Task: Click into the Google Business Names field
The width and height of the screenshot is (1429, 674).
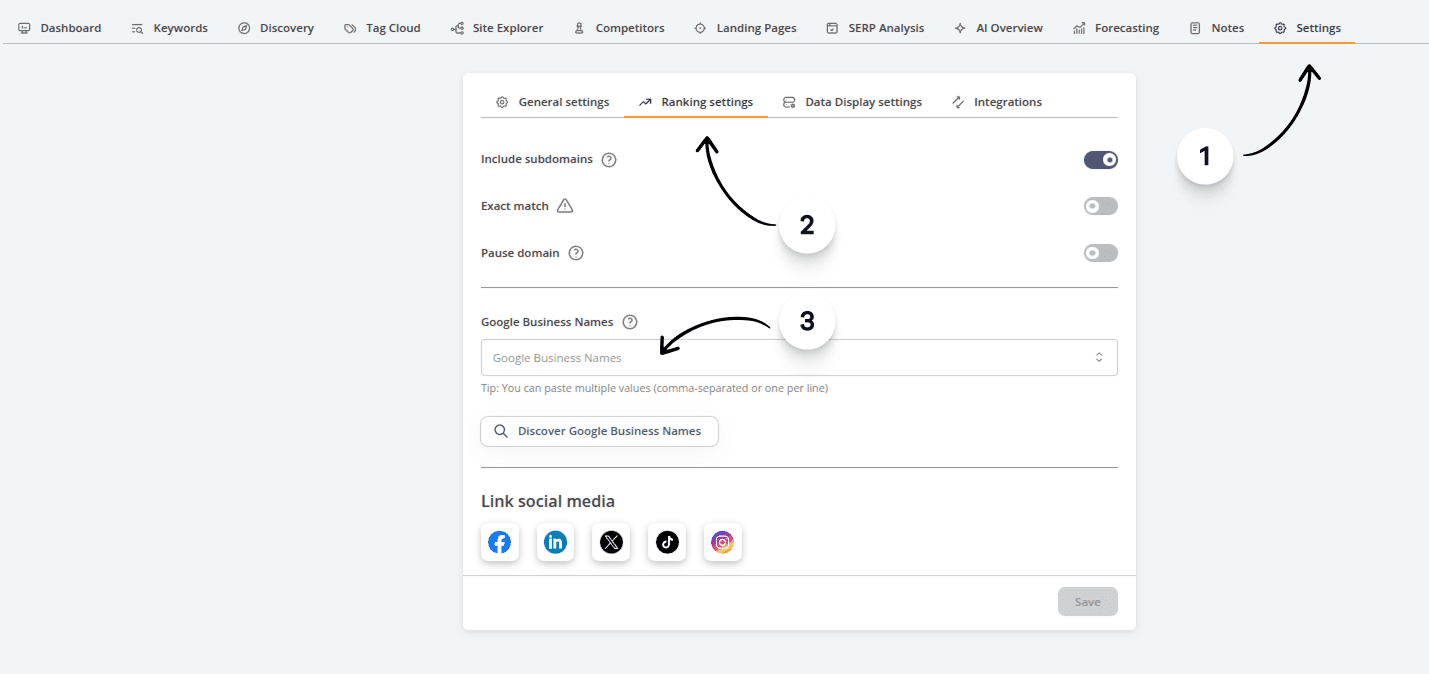Action: pos(799,358)
